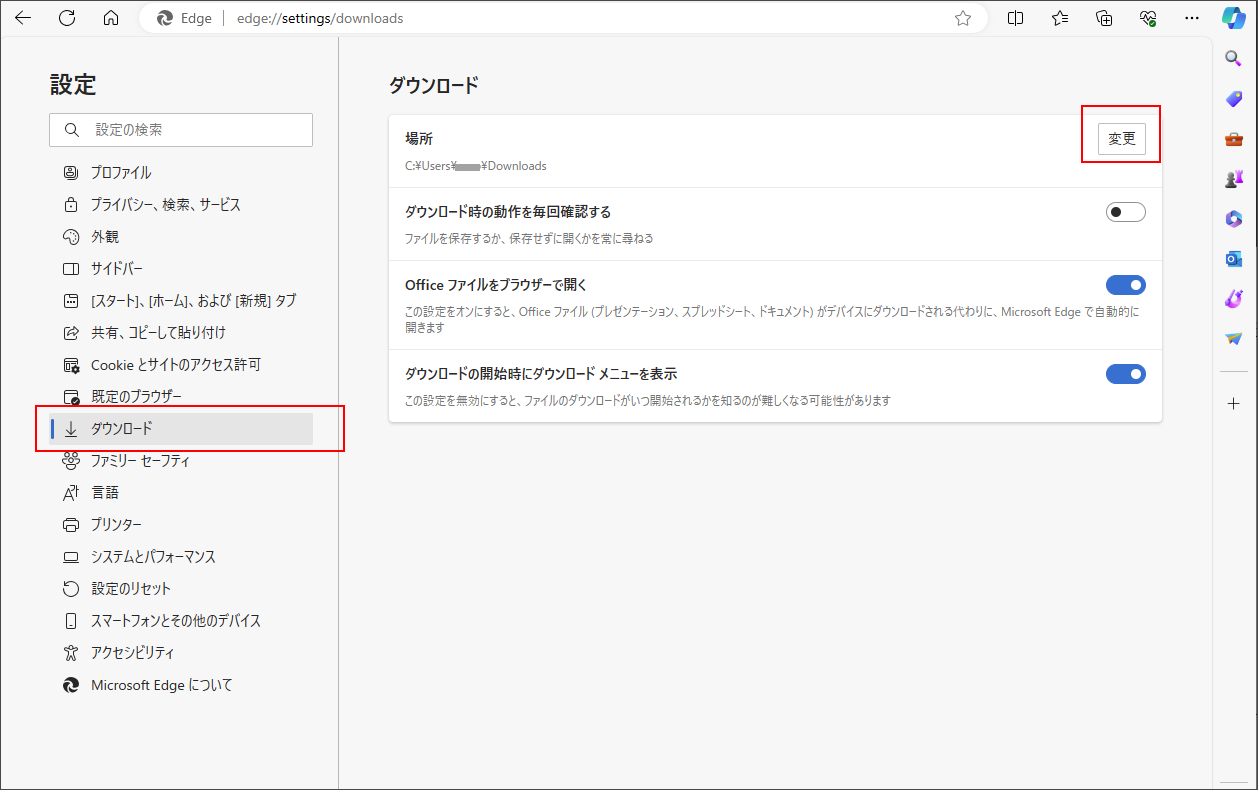
Task: Click the 変更 button to change download location
Action: click(x=1121, y=138)
